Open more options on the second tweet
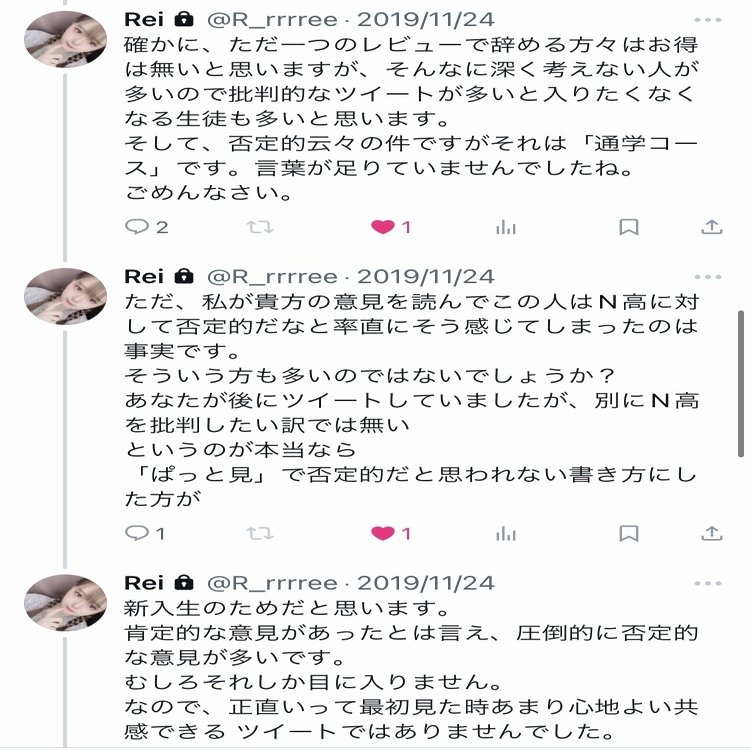 708,277
